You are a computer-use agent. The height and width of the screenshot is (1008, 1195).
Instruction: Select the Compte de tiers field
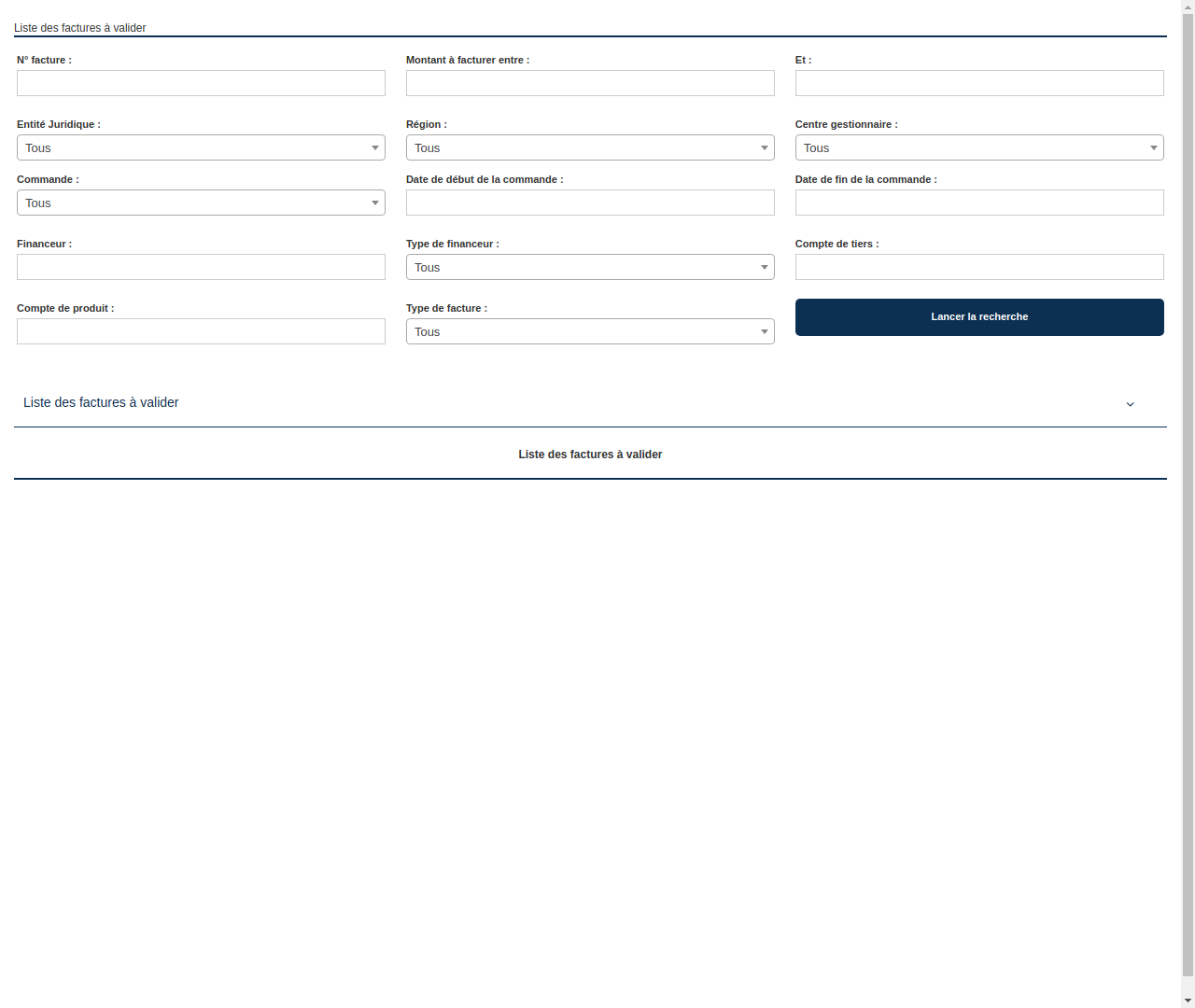[x=978, y=267]
